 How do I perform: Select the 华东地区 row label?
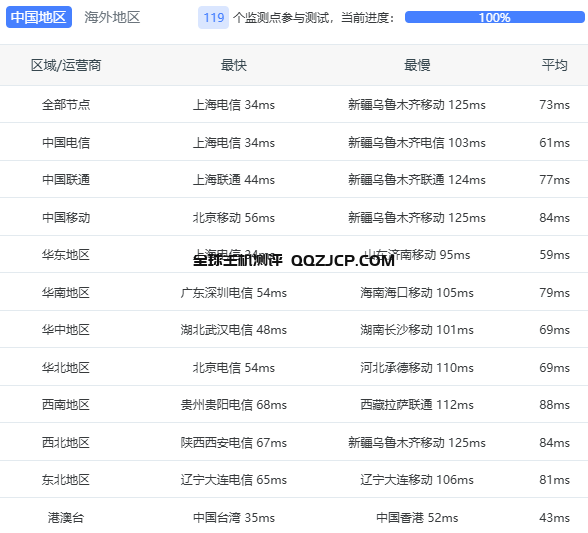click(x=66, y=255)
